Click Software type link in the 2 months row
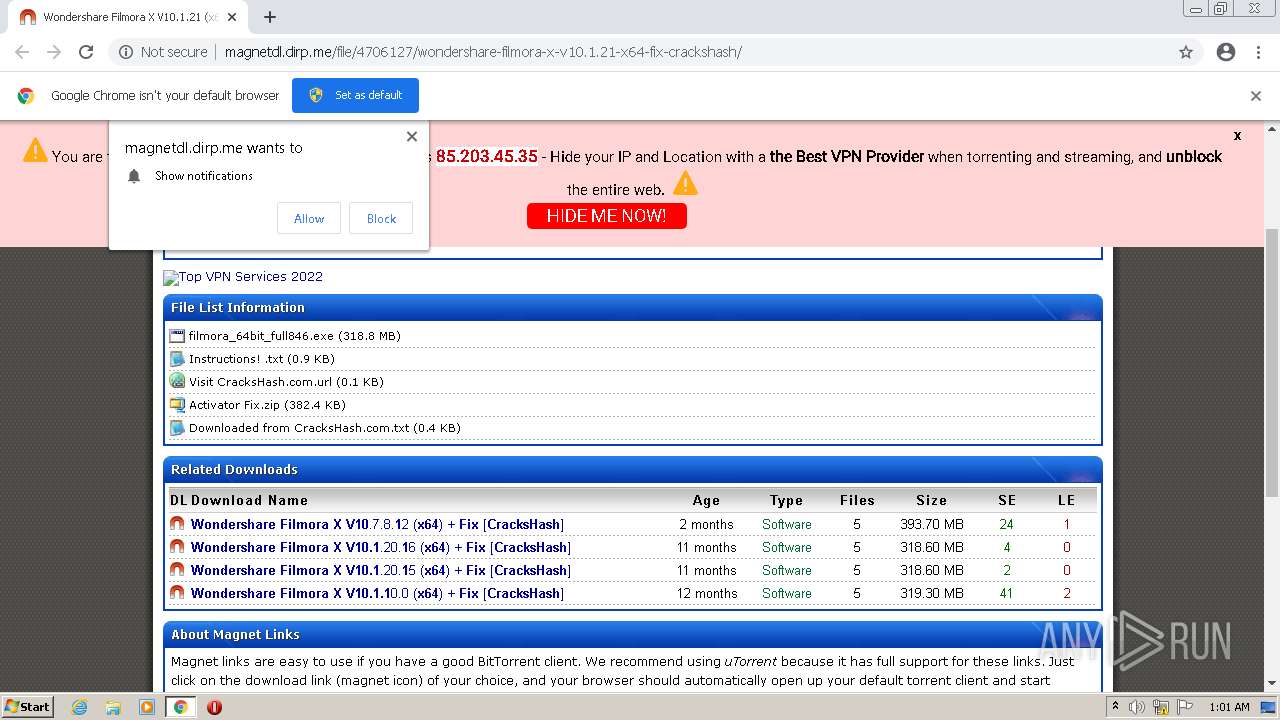The height and width of the screenshot is (720, 1280). 787,524
